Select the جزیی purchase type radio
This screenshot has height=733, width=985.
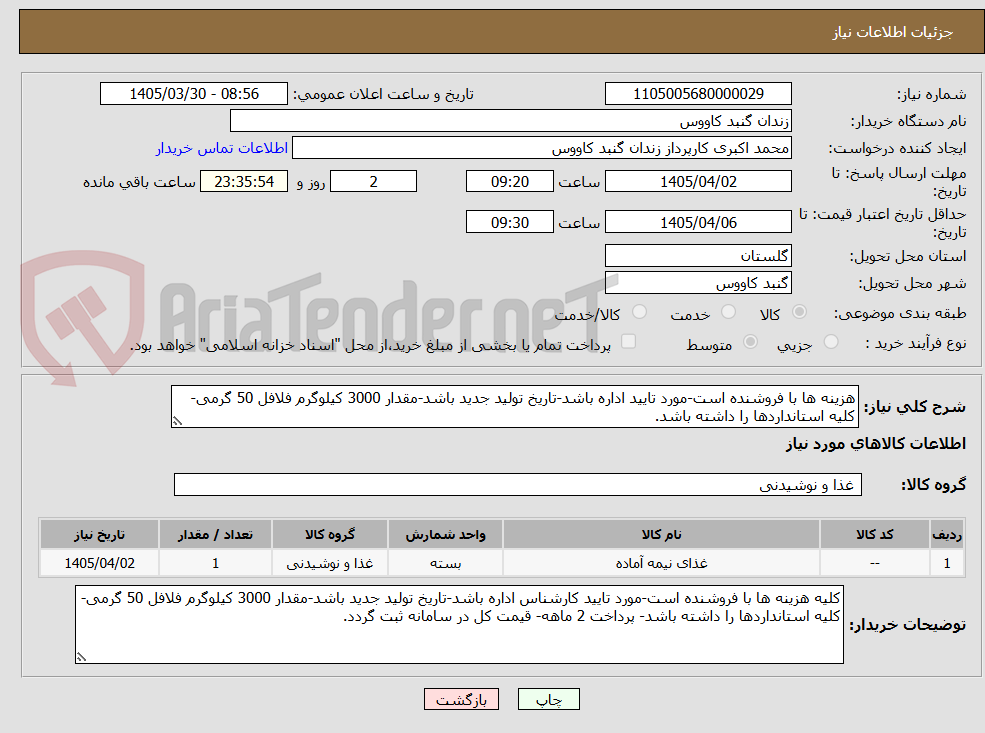pos(830,342)
